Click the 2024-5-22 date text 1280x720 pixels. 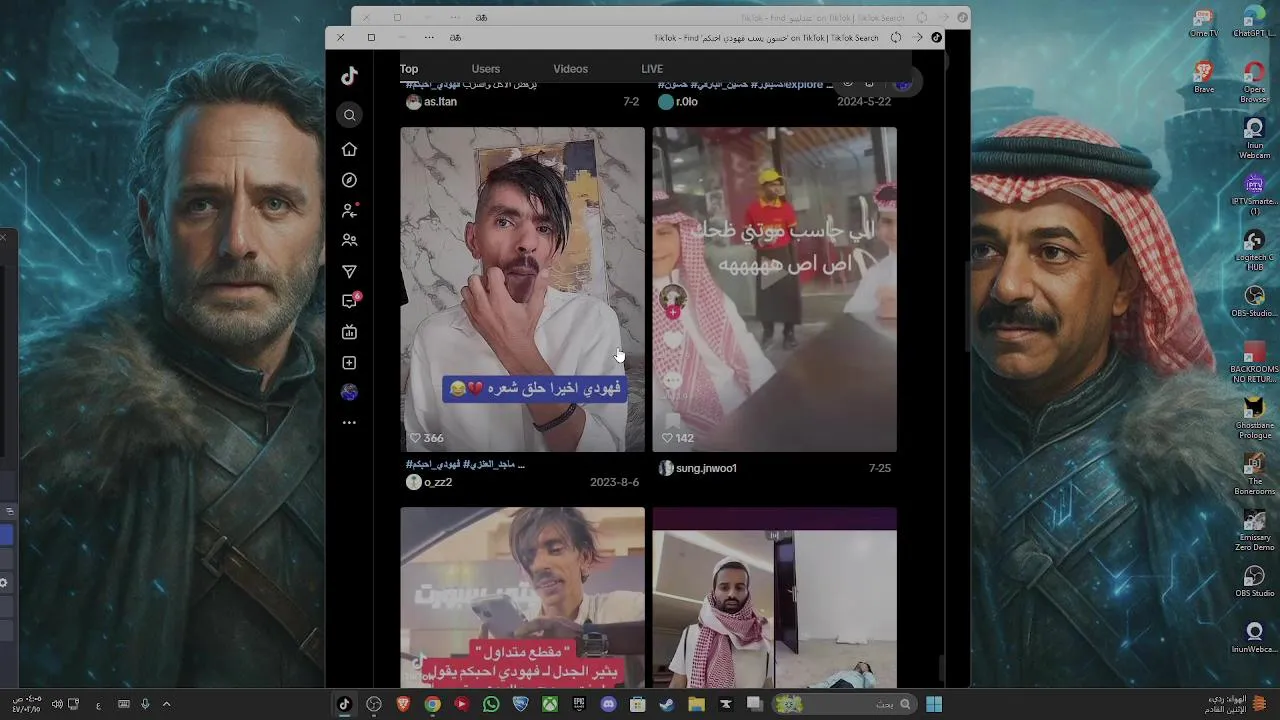864,102
